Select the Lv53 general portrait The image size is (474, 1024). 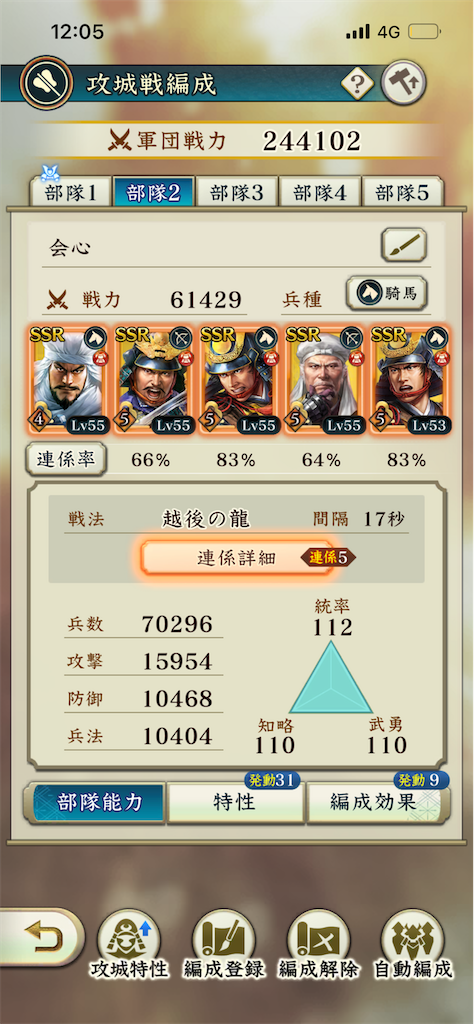410,381
